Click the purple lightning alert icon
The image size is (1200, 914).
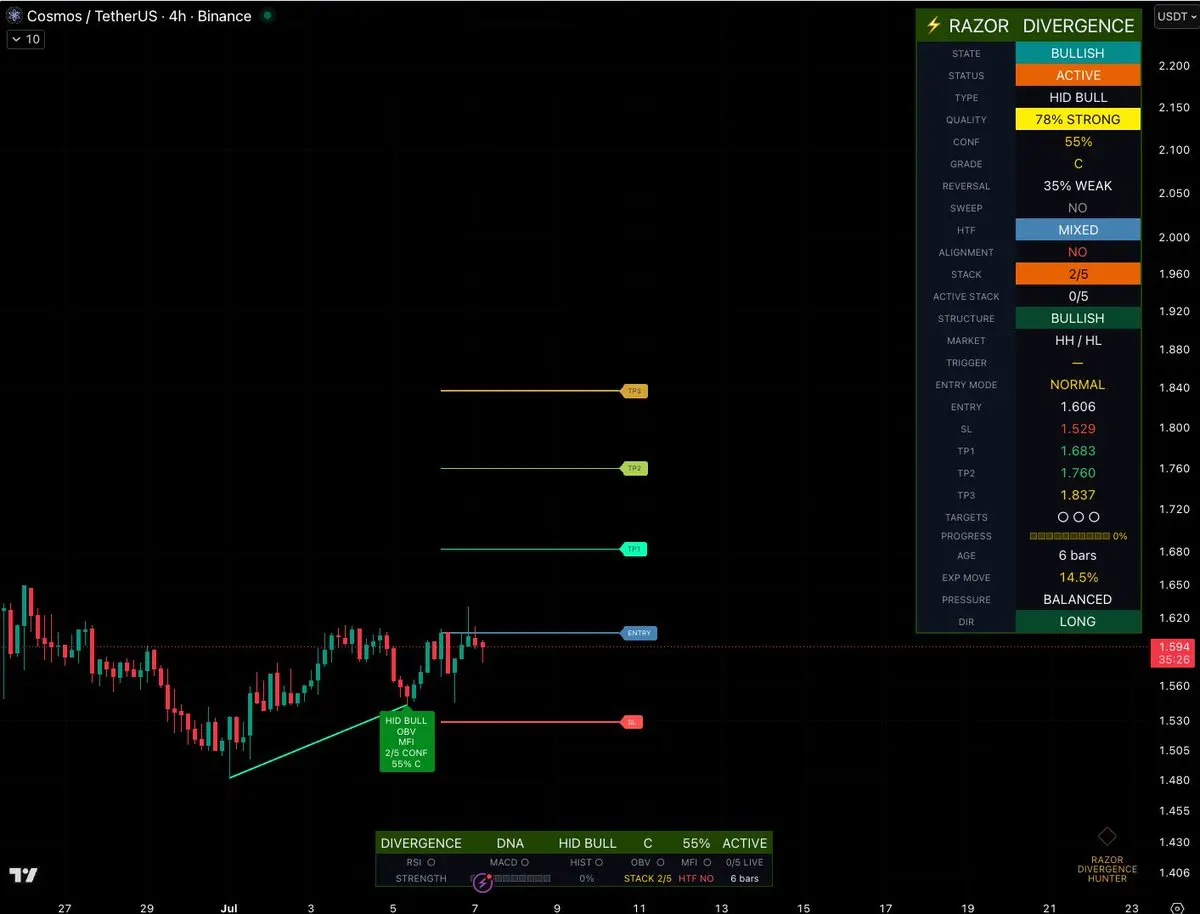pos(483,882)
